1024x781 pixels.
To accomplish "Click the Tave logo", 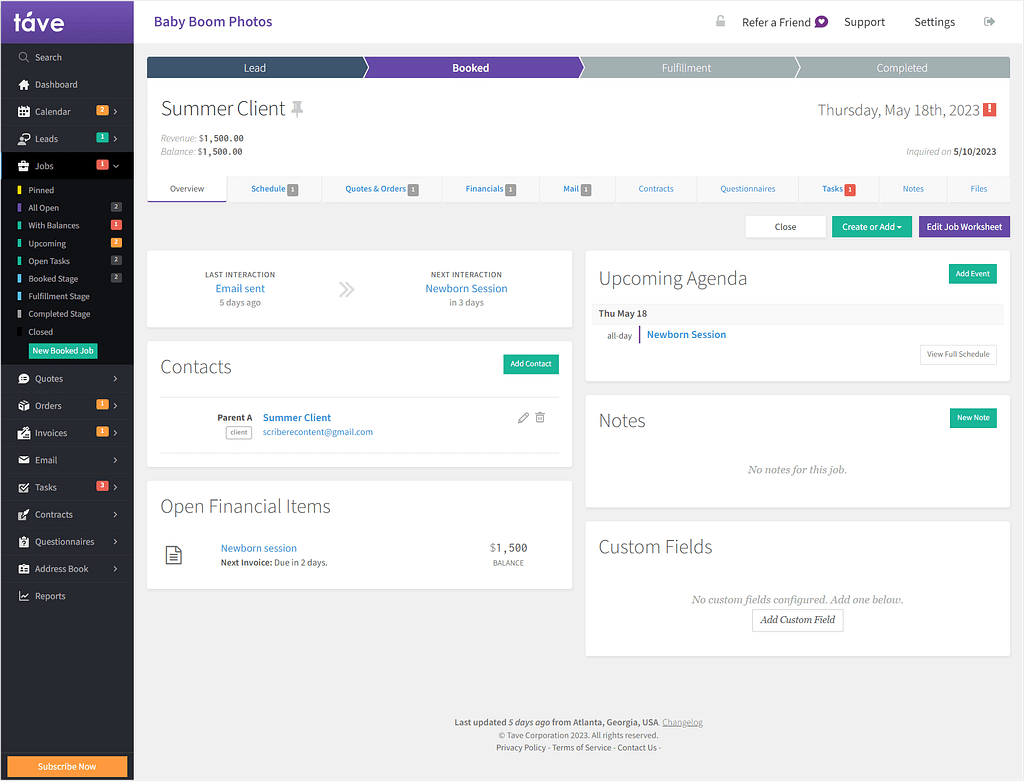I will coord(39,22).
